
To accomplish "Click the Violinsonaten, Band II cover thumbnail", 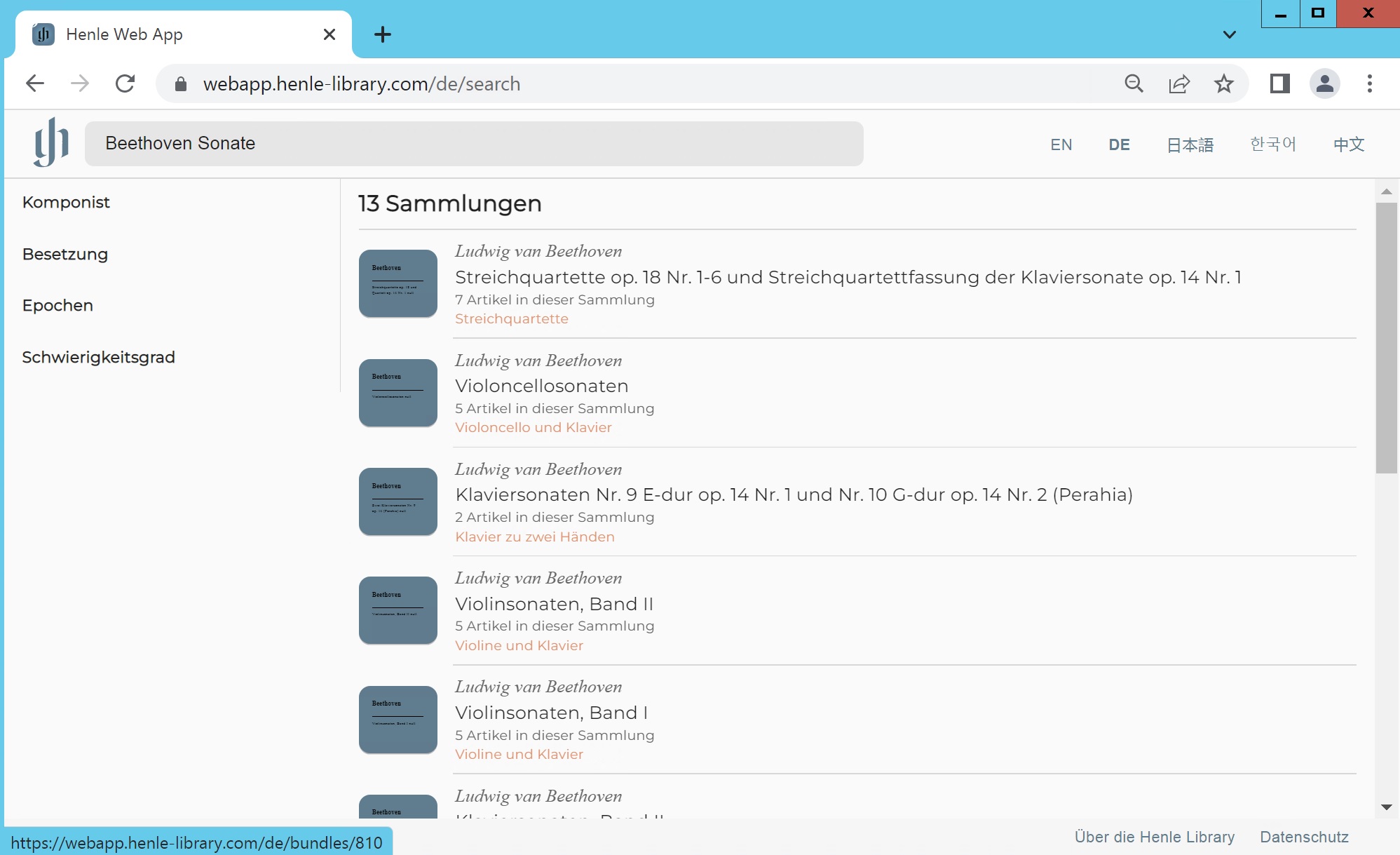I will (397, 610).
